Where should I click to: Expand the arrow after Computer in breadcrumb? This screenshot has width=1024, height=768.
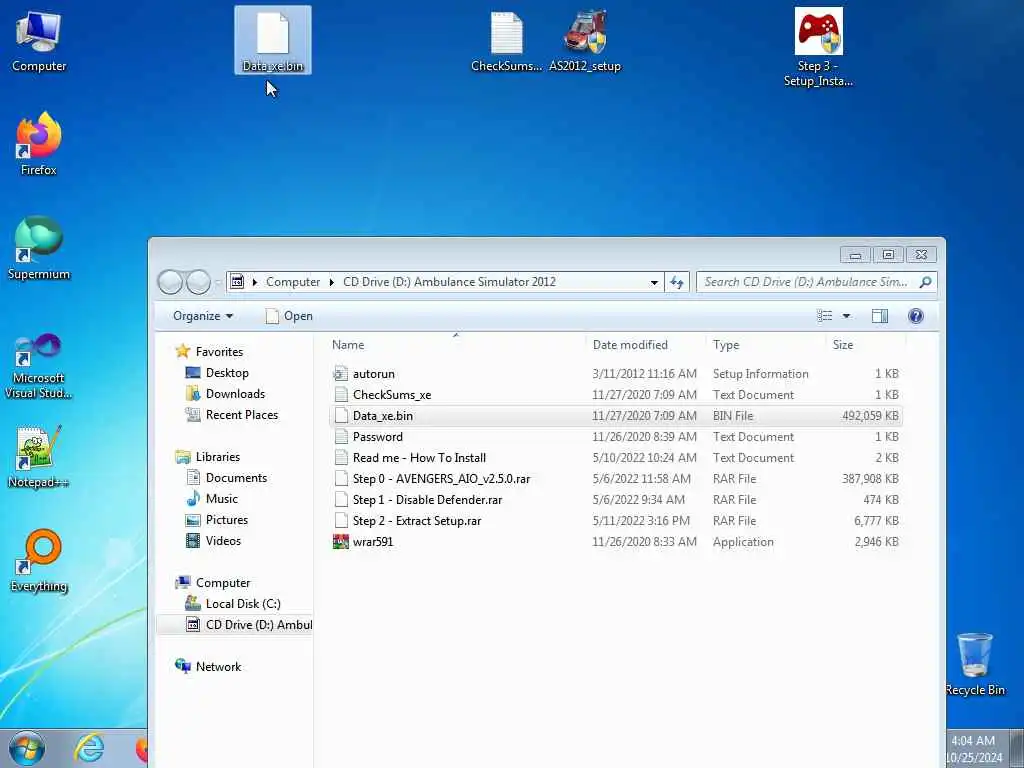point(332,282)
